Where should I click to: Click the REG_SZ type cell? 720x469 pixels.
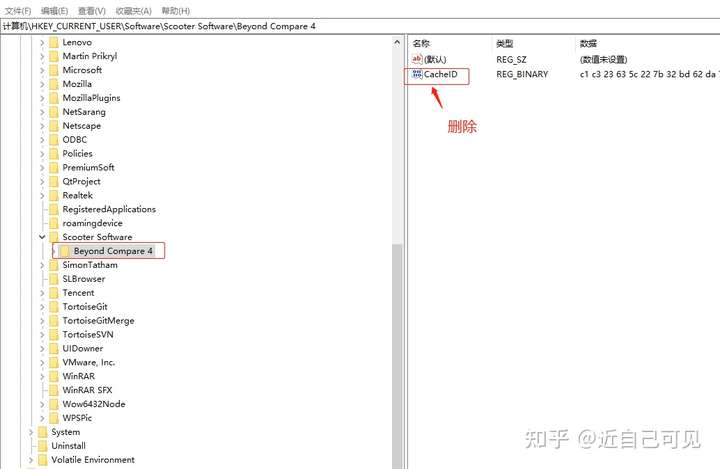[x=511, y=60]
